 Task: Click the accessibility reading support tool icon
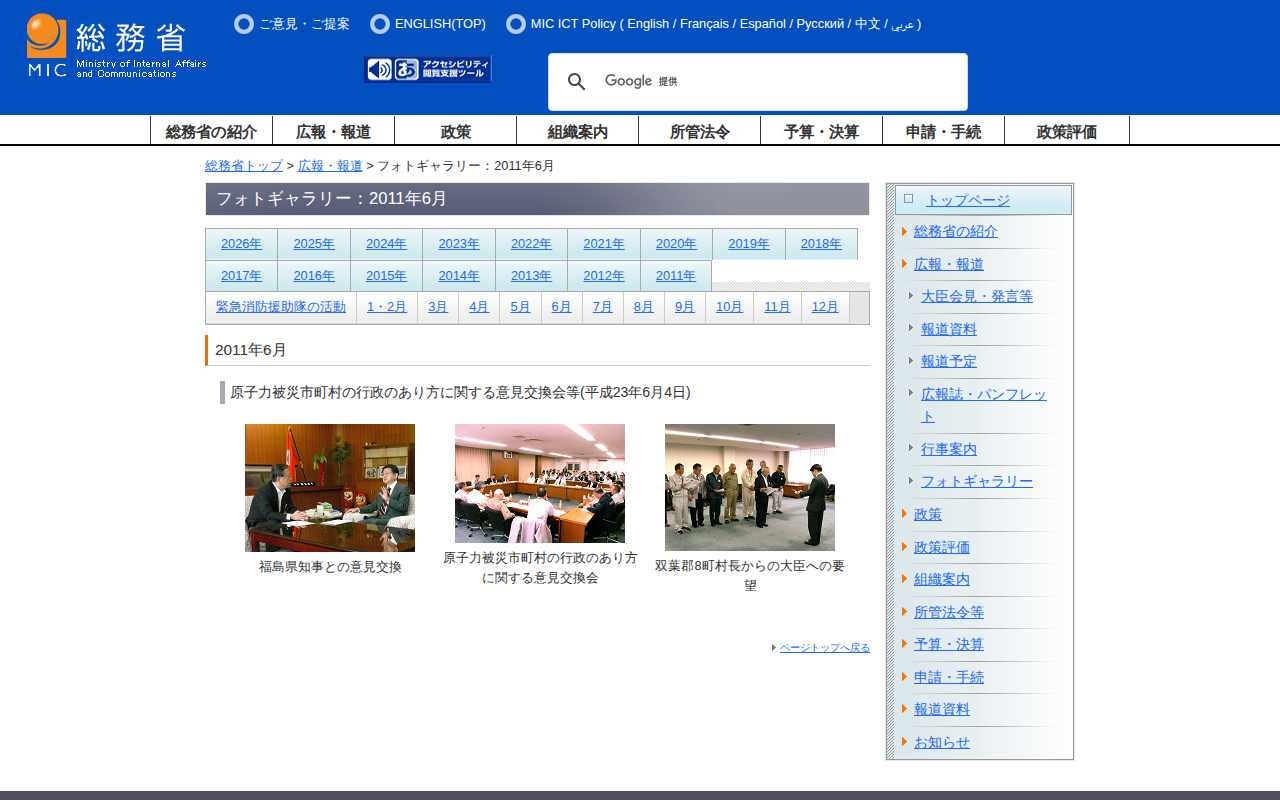(x=428, y=69)
